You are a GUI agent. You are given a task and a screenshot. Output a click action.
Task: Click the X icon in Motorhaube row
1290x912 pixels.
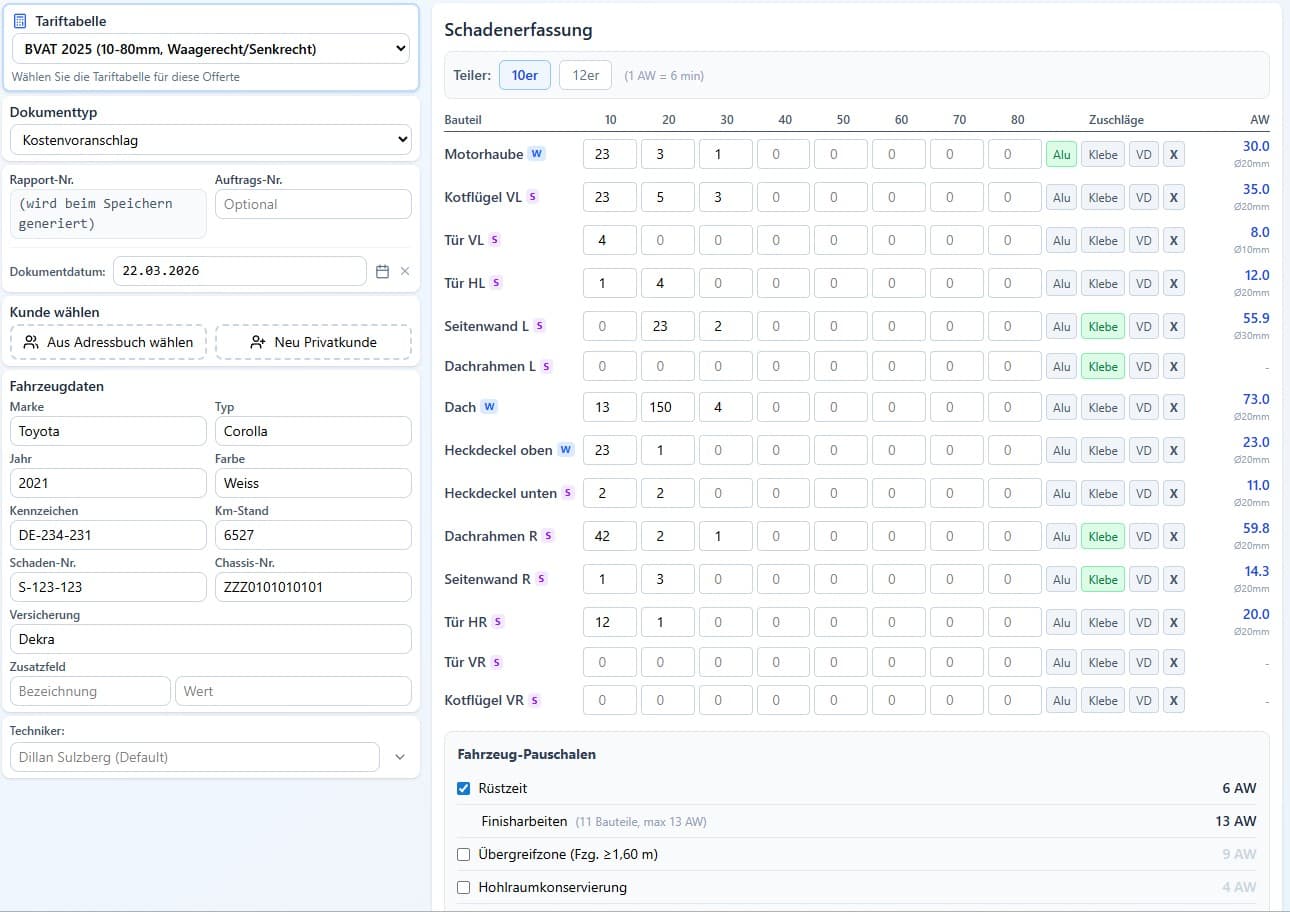pos(1173,155)
